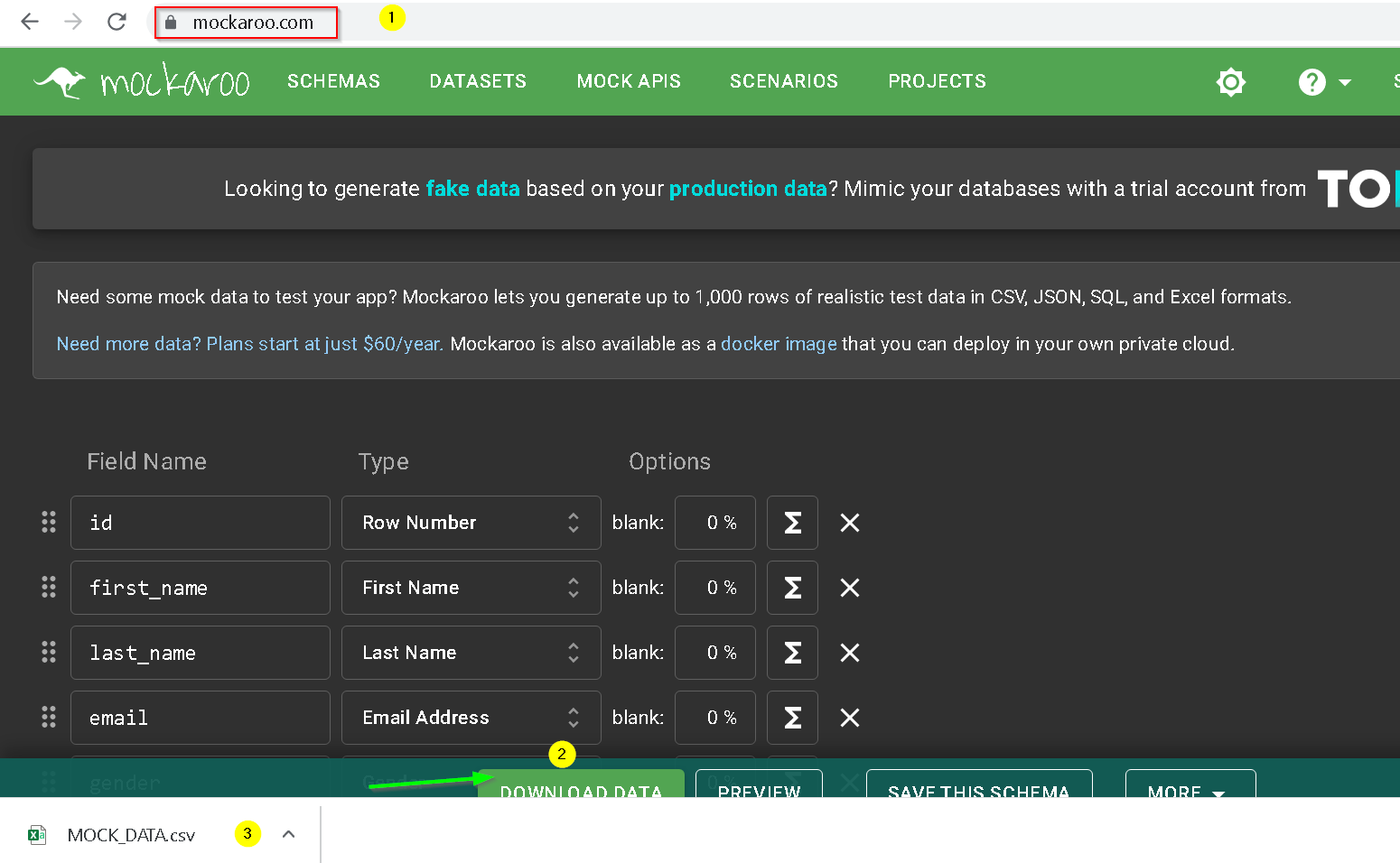Open the Mockaroo kangaroo logo home link
Image resolution: width=1400 pixels, height=863 pixels.
click(142, 81)
